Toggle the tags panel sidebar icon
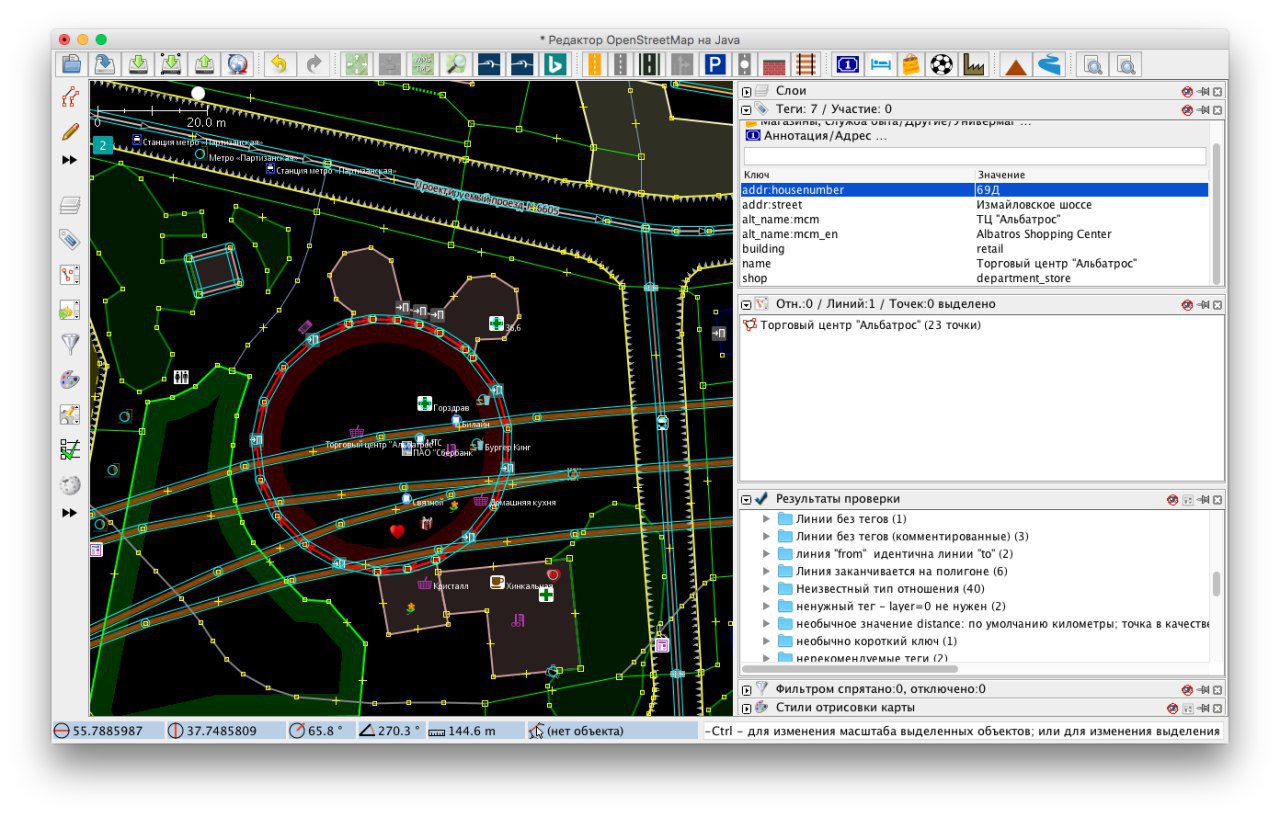Viewport: 1280px width, 817px height. 70,239
